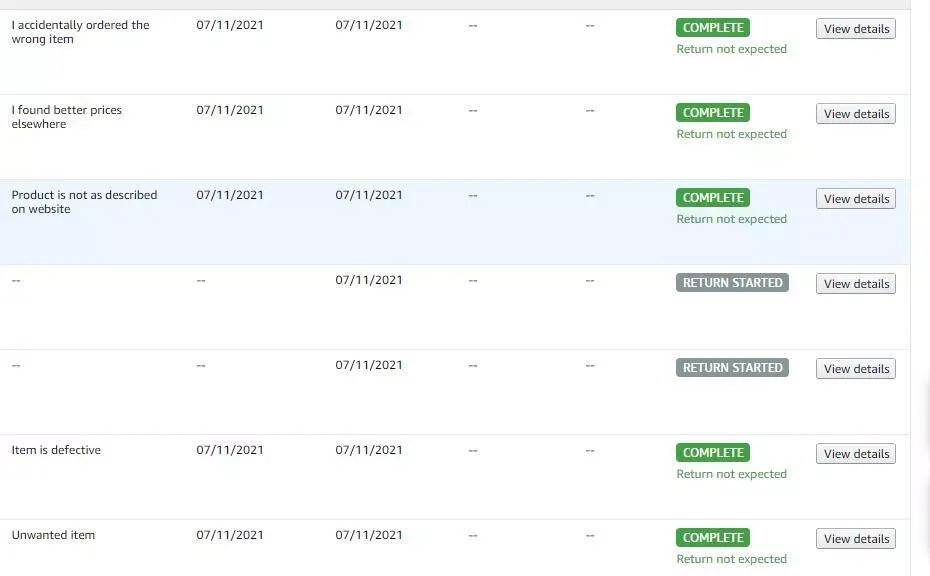Open View details of first Return Started row
The image size is (930, 576).
[856, 284]
